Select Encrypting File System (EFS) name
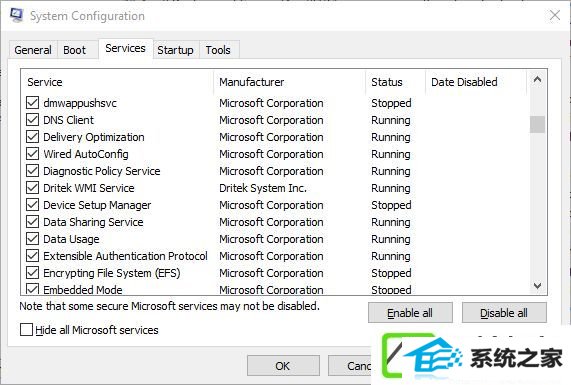The image size is (571, 385). click(112, 273)
